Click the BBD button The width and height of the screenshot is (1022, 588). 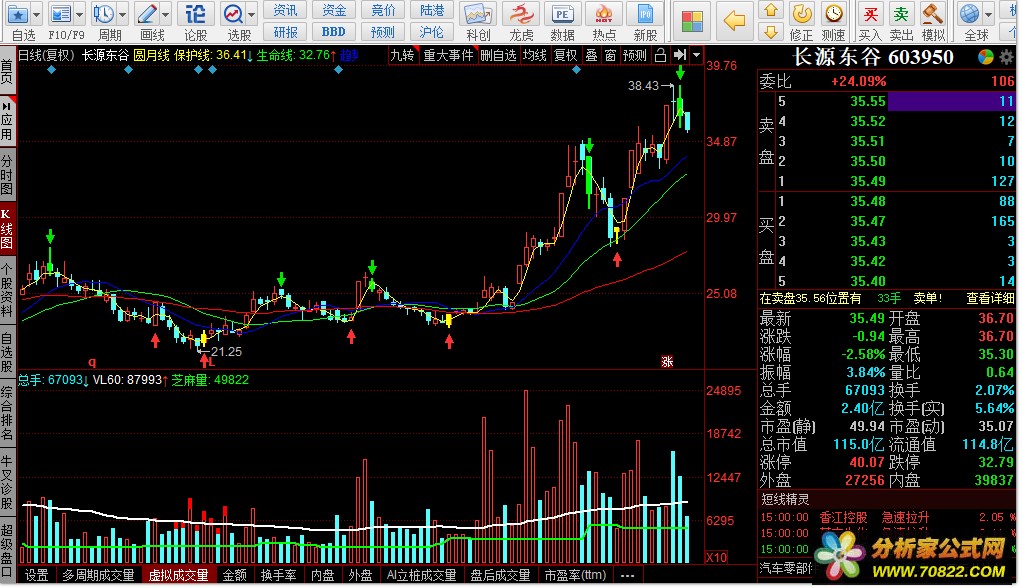pyautogui.click(x=334, y=31)
